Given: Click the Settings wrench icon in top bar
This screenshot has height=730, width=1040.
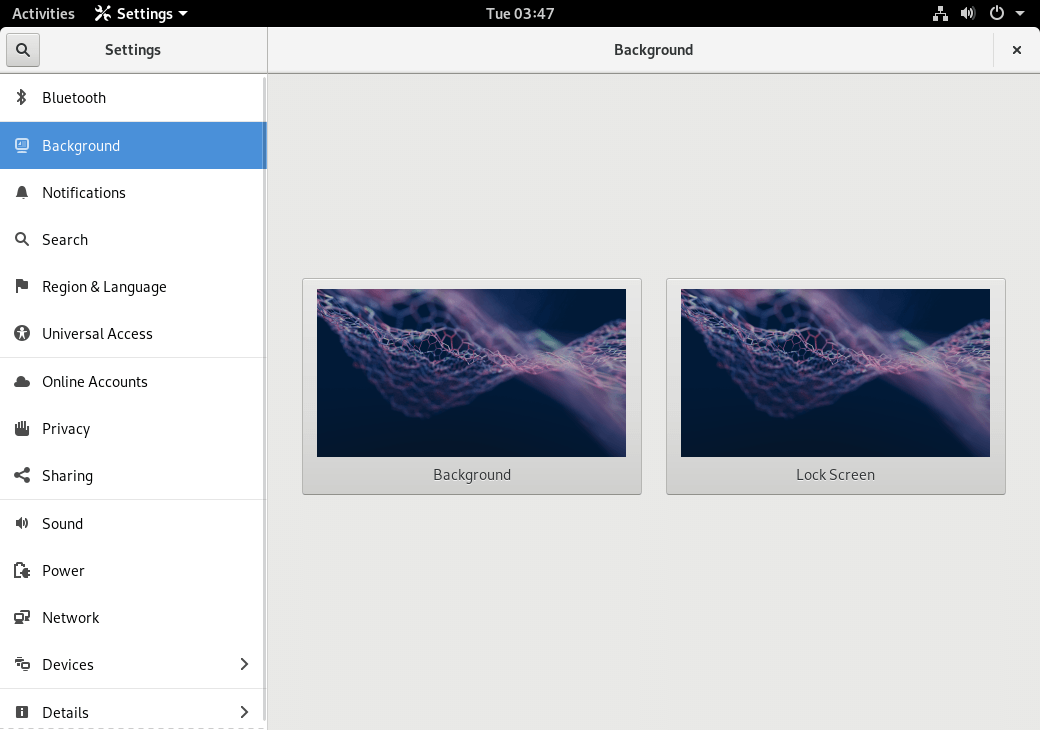Looking at the screenshot, I should click(102, 13).
